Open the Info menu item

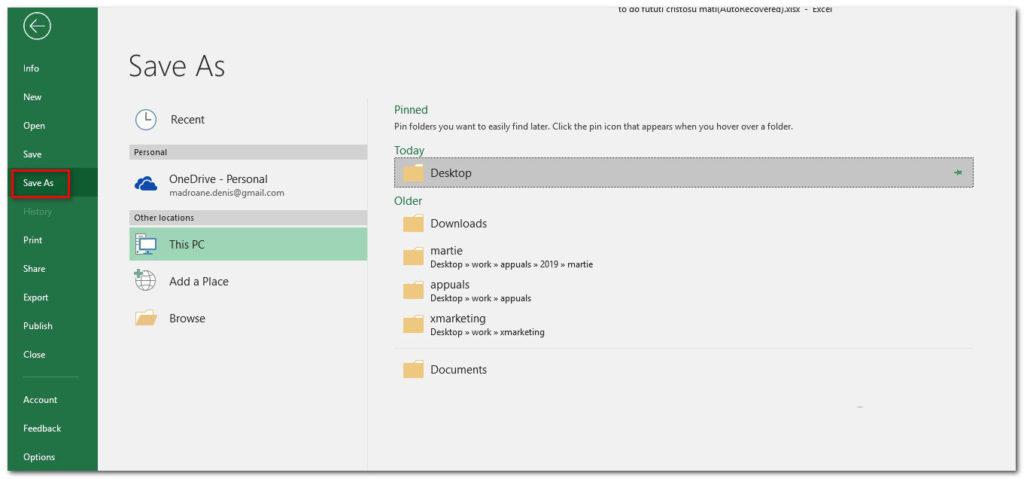32,69
